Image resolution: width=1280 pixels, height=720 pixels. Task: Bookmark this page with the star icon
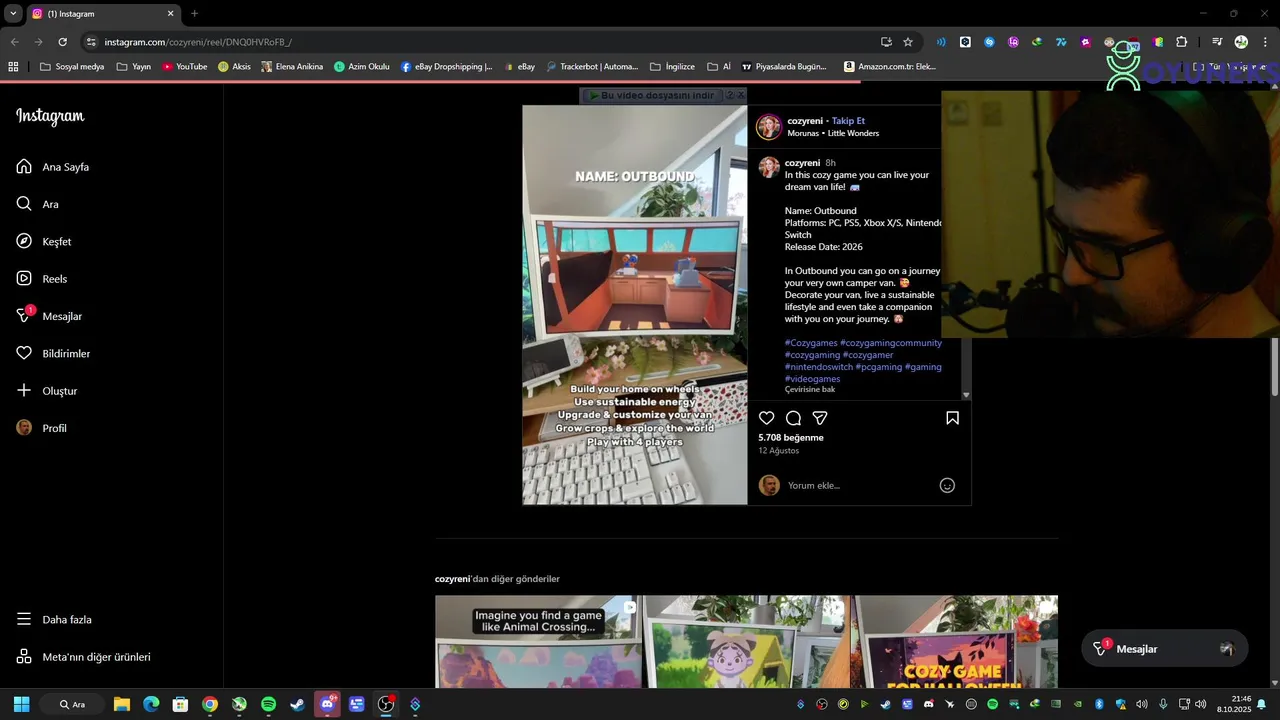908,42
